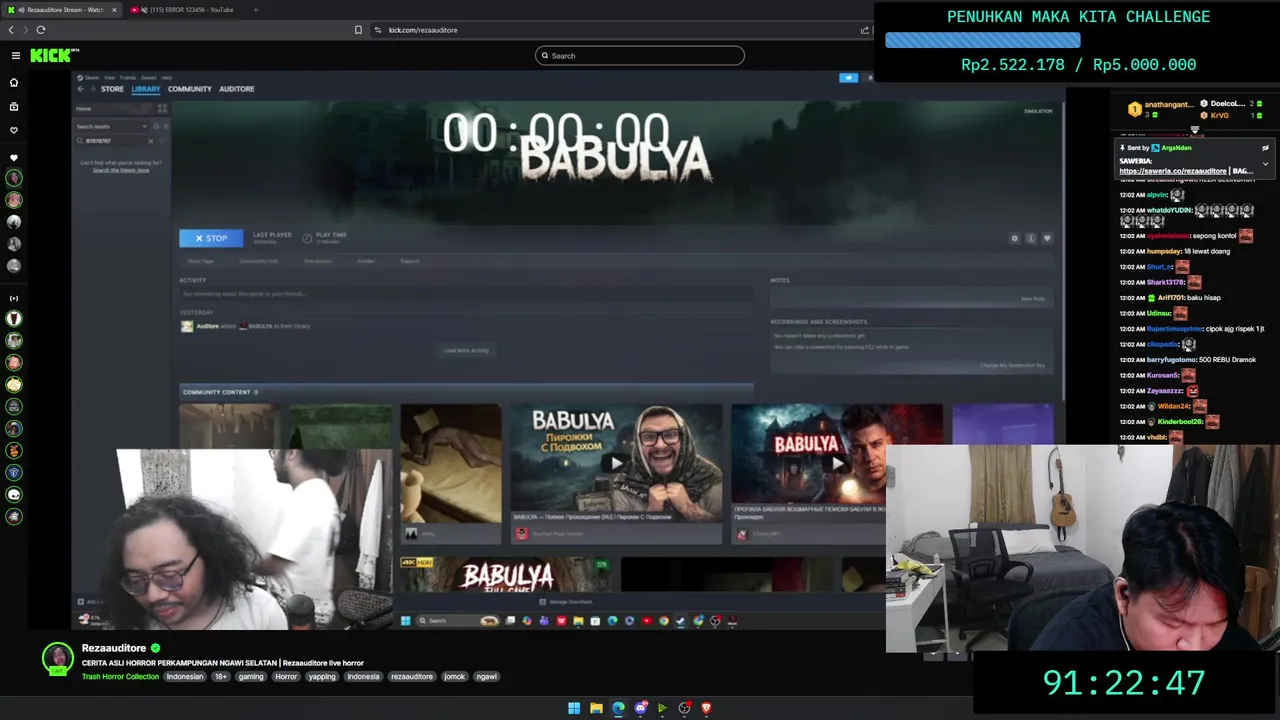1280x720 pixels.
Task: Click the share icon in address bar
Action: 865,30
